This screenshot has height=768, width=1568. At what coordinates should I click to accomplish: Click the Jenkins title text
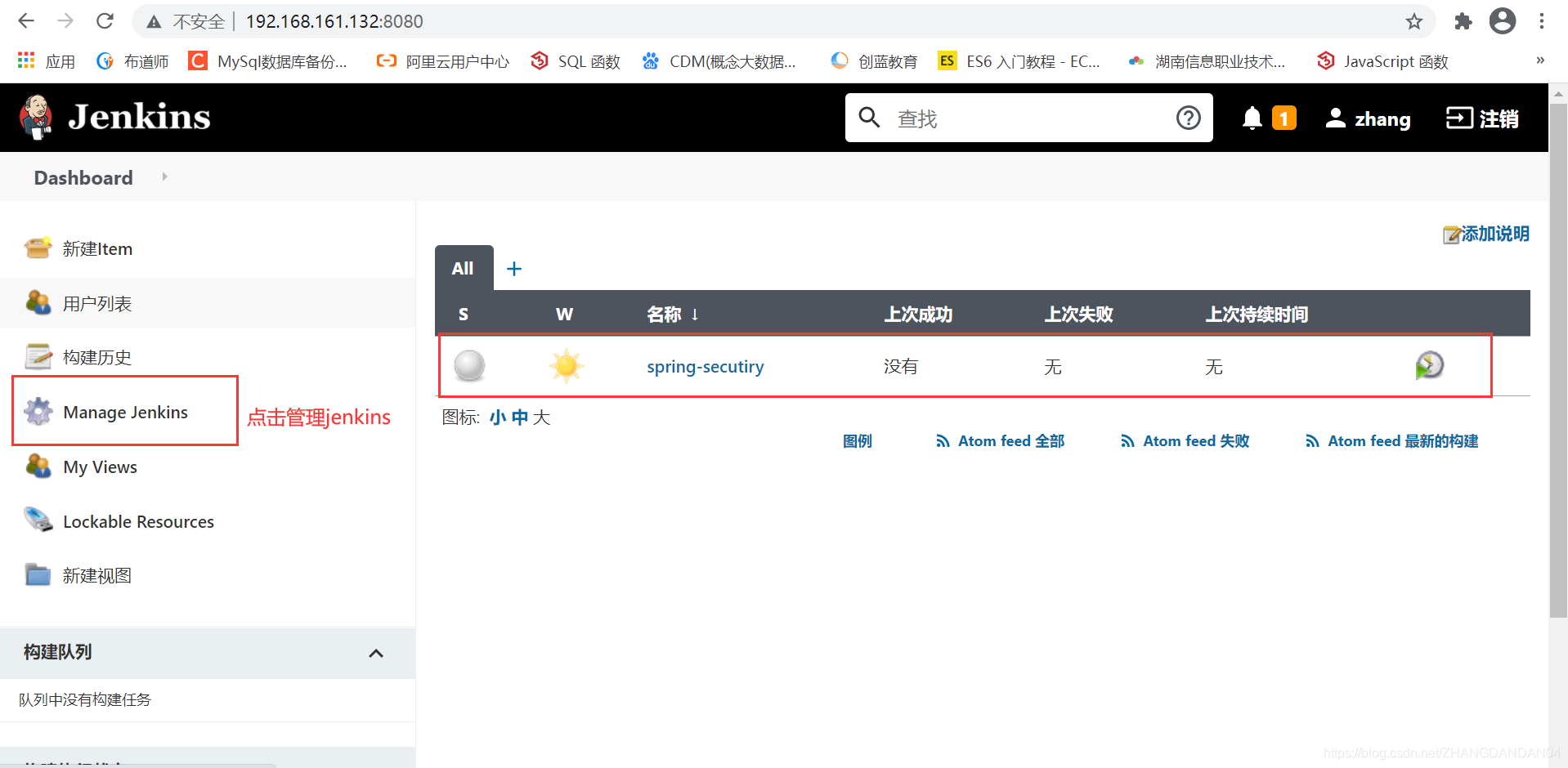click(139, 117)
